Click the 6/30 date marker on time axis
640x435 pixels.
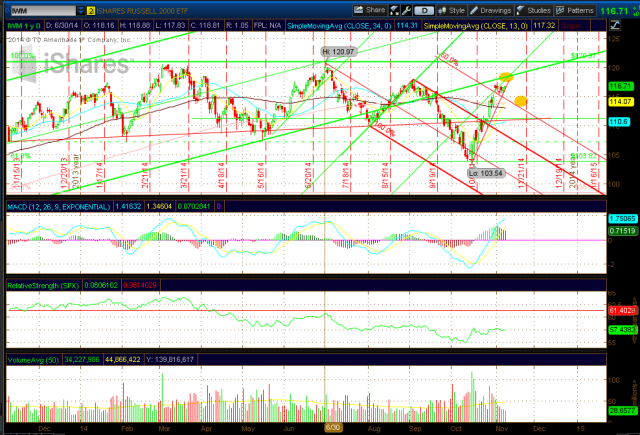coord(333,428)
